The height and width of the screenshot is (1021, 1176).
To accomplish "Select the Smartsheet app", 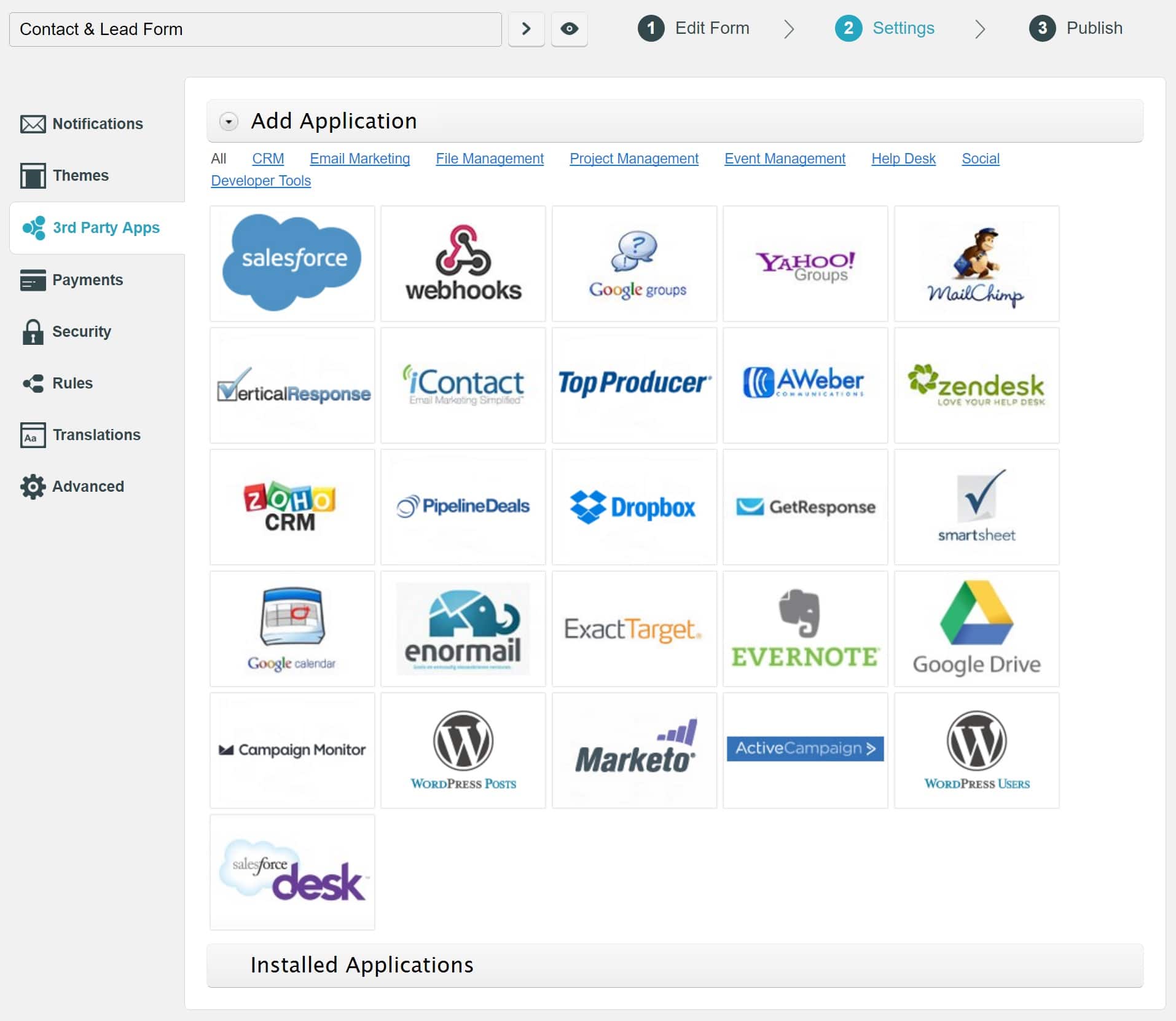I will pyautogui.click(x=976, y=507).
